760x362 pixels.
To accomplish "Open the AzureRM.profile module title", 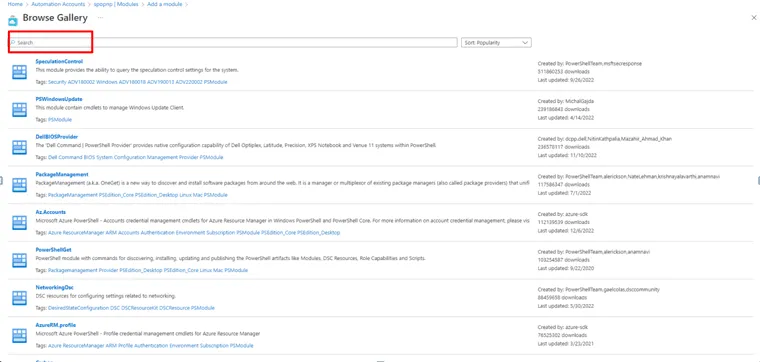I will coord(56,325).
